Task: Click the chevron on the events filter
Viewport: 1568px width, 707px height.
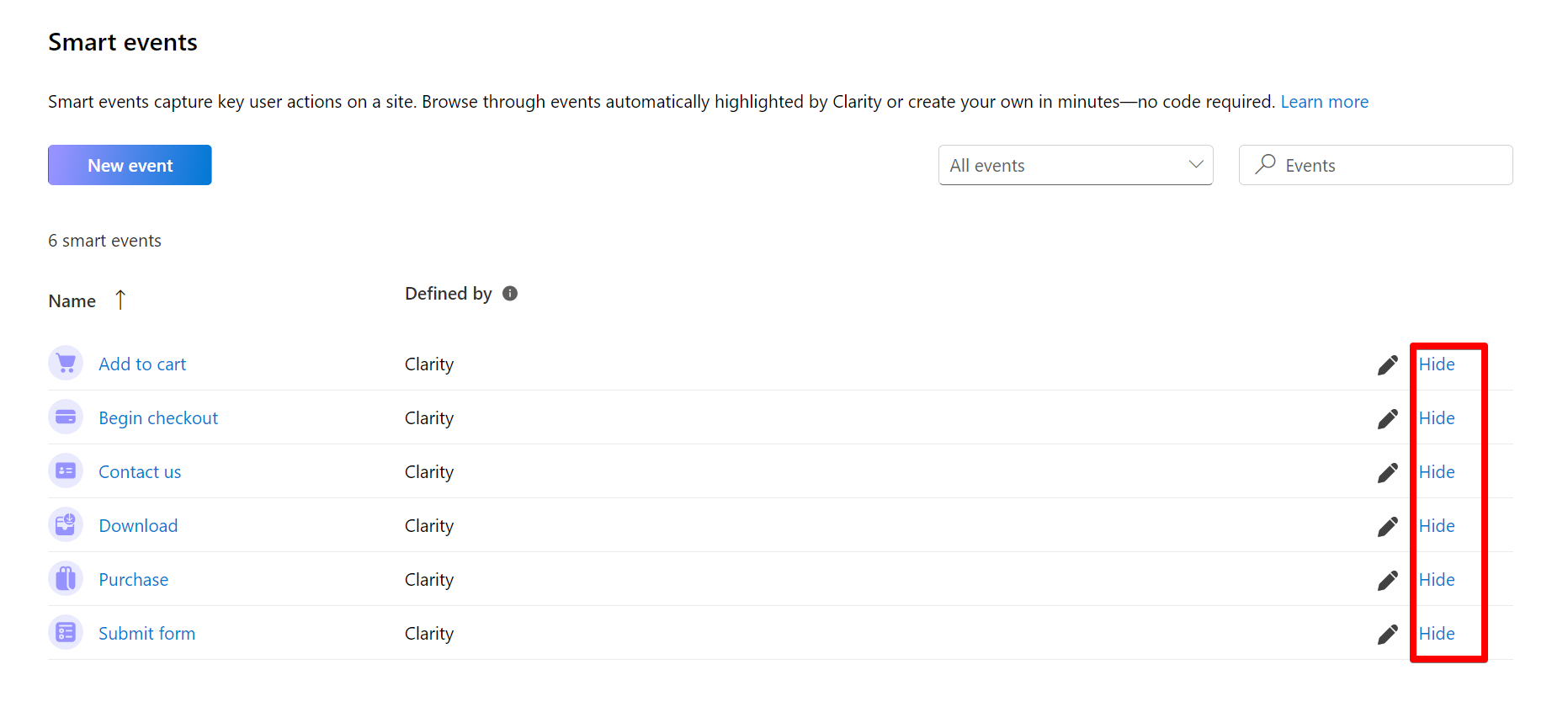Action: coord(1195,165)
